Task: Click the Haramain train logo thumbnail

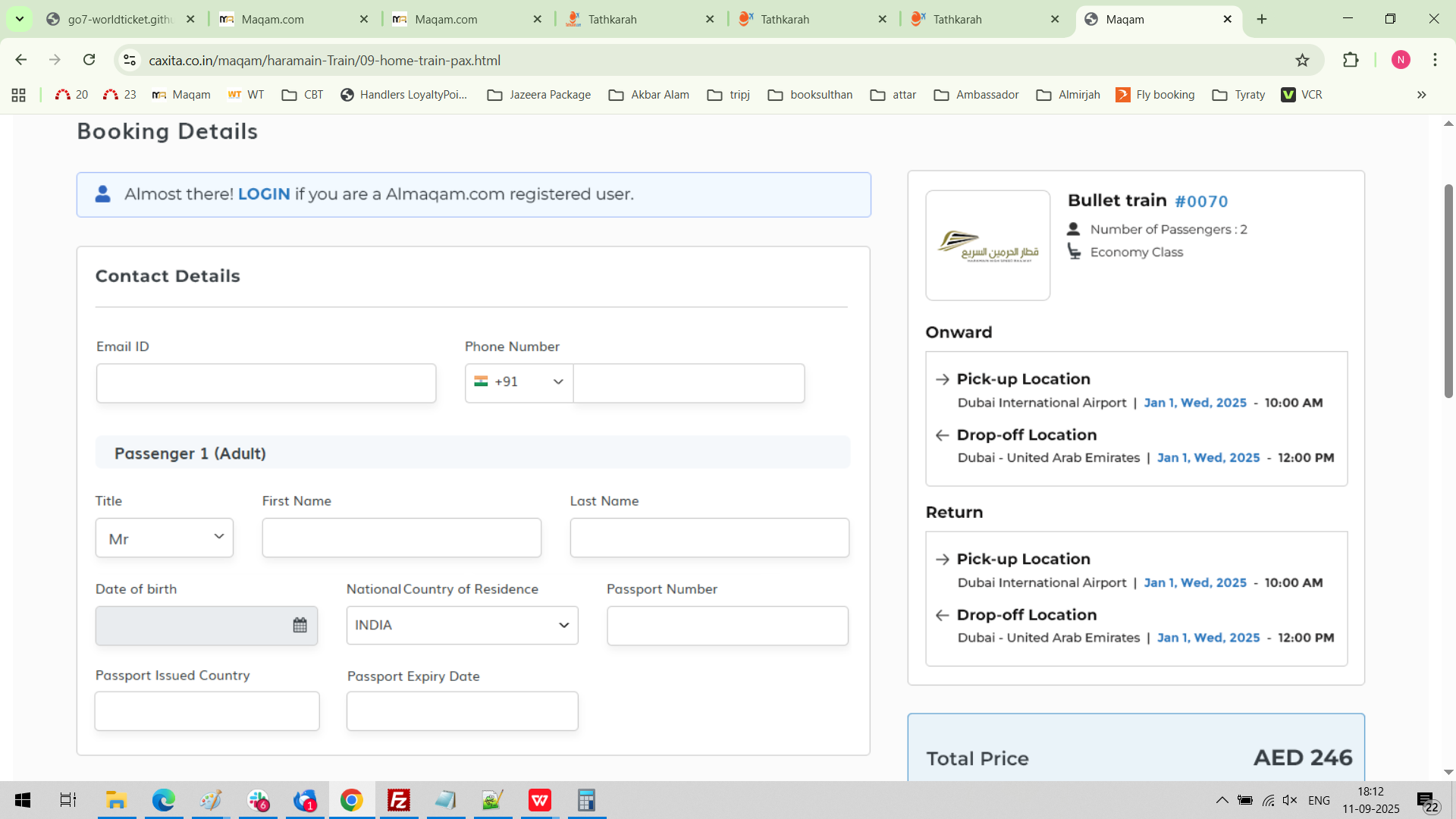Action: click(x=987, y=245)
